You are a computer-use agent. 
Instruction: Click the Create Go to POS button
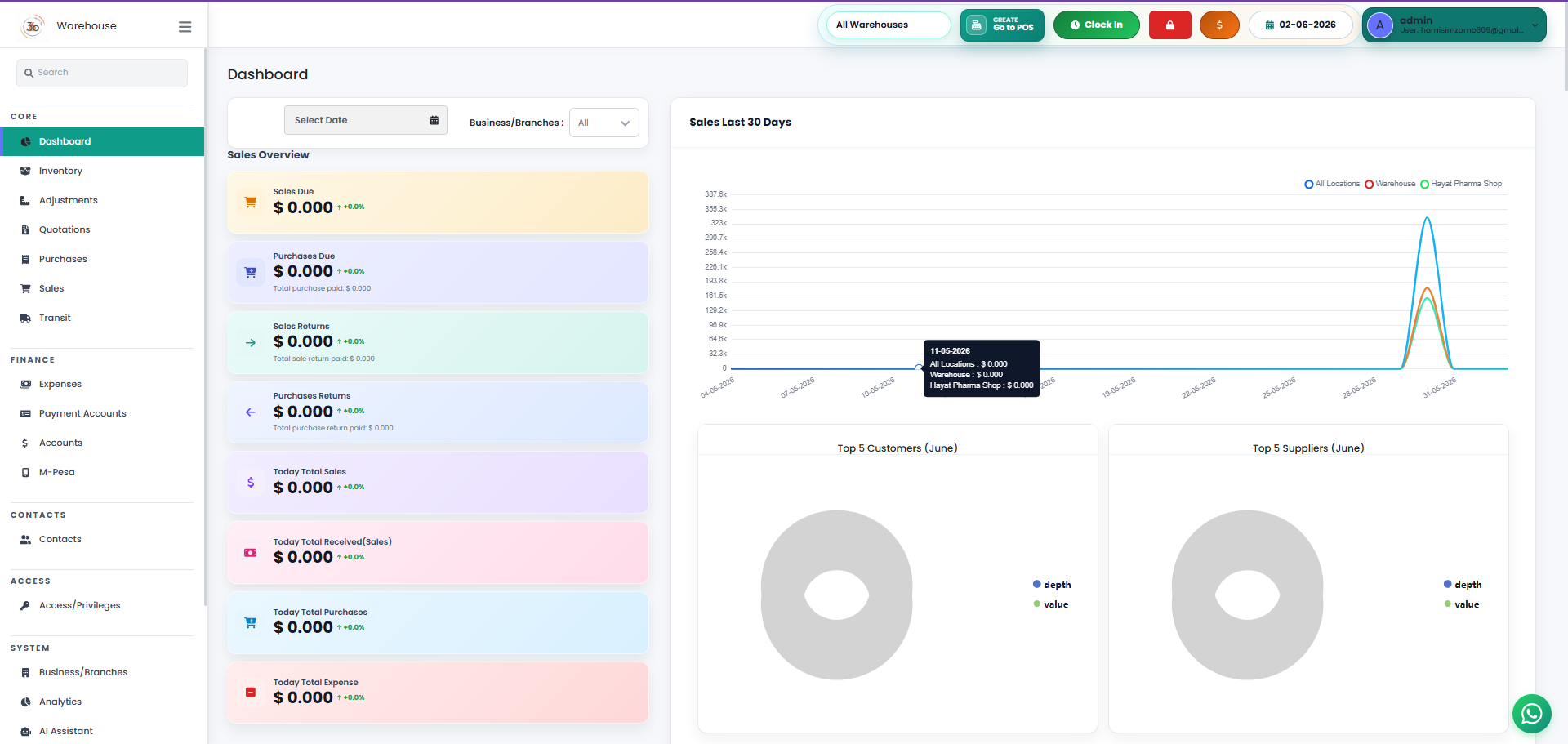coord(1002,25)
